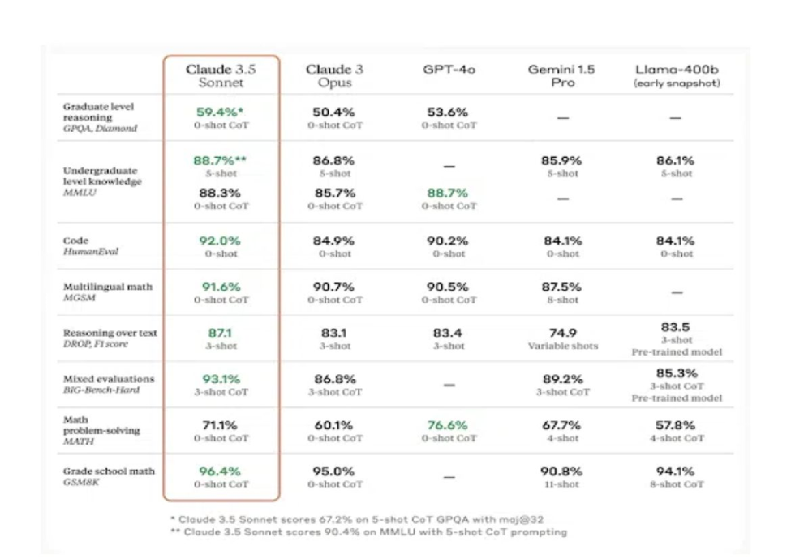
Task: Select the Claude 3 Opus column header
Action: 334,75
